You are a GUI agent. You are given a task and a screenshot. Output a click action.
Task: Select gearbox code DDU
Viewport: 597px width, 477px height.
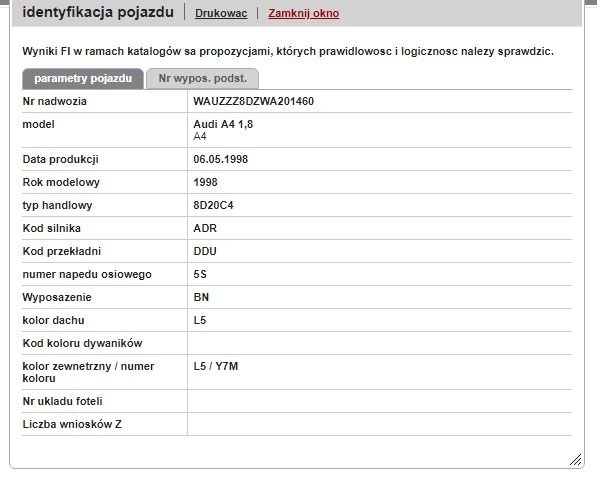[x=205, y=251]
